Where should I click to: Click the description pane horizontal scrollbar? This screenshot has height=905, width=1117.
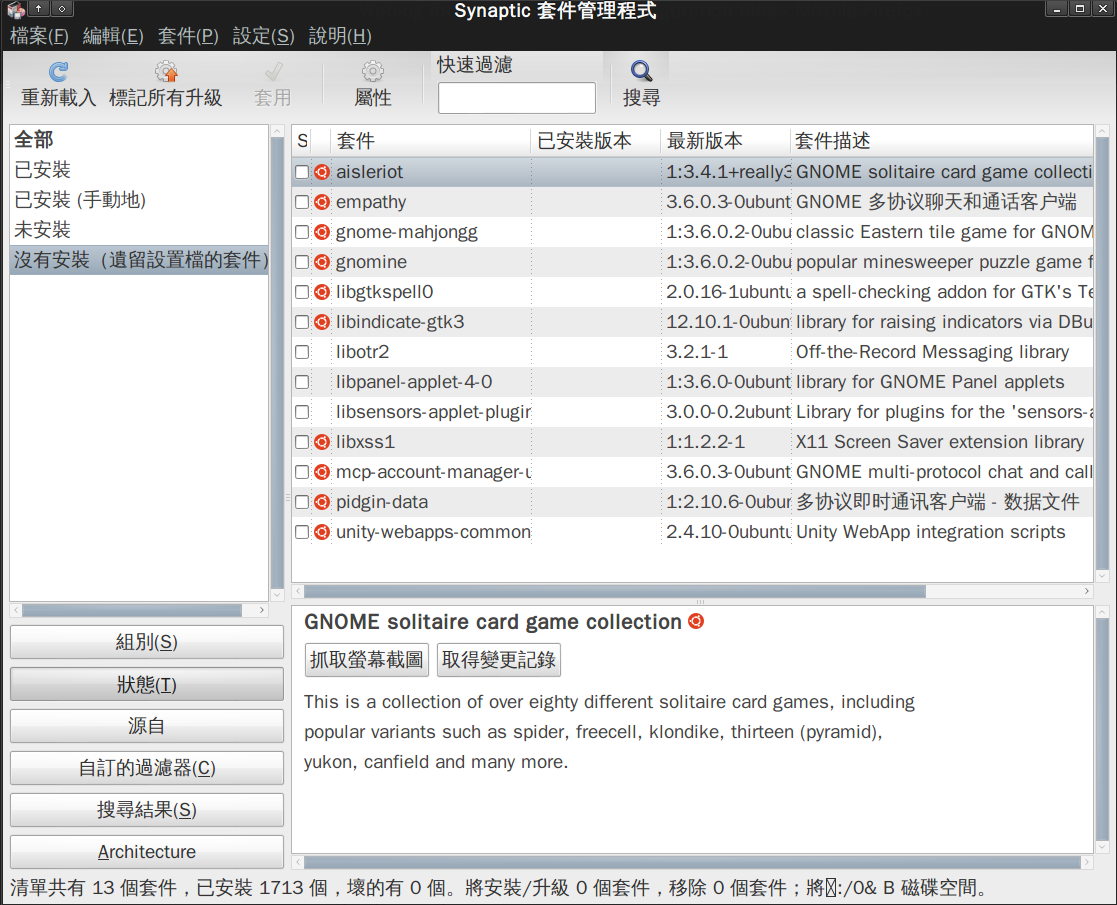point(692,862)
